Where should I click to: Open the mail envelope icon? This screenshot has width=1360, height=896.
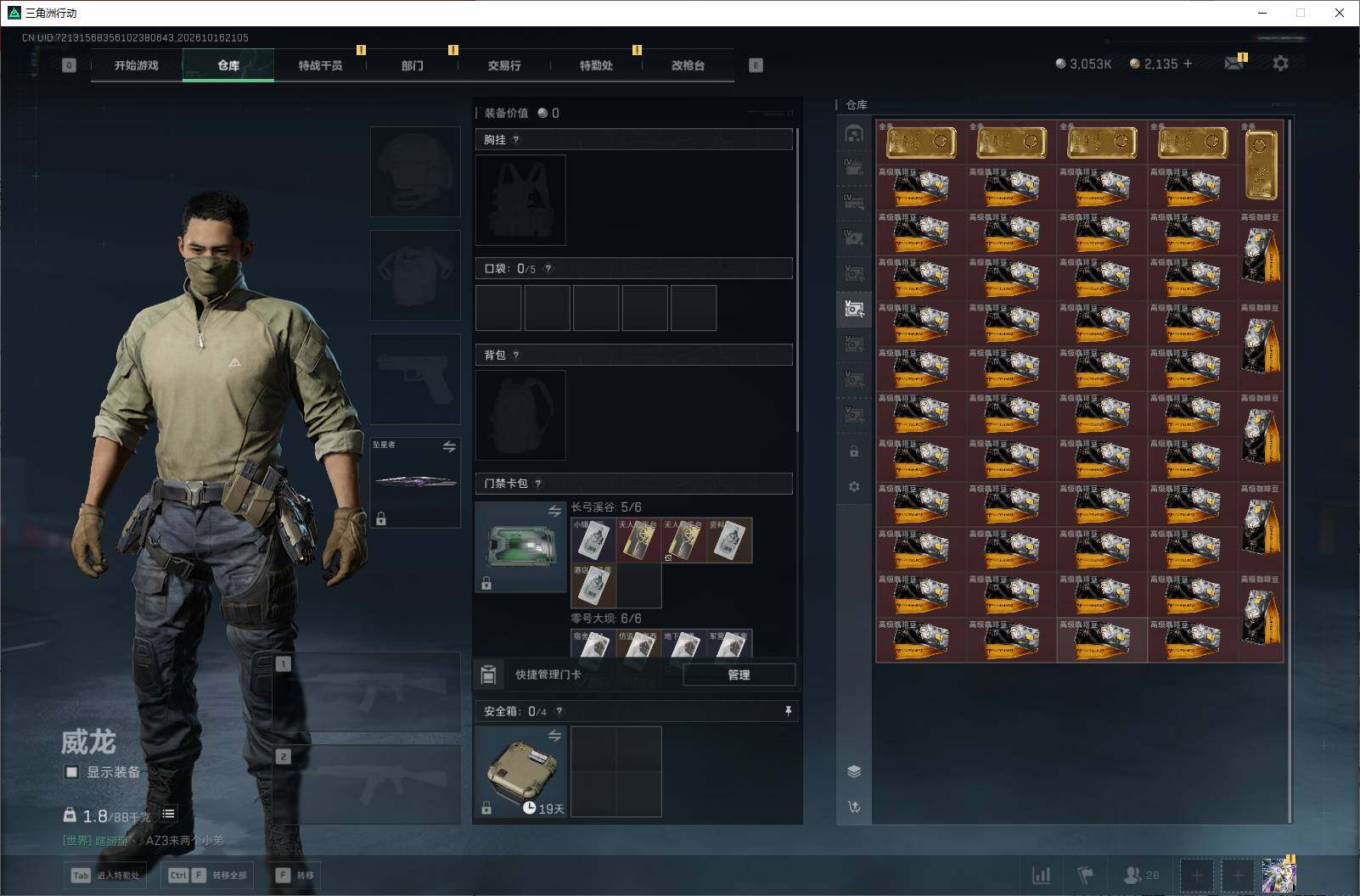tap(1234, 64)
